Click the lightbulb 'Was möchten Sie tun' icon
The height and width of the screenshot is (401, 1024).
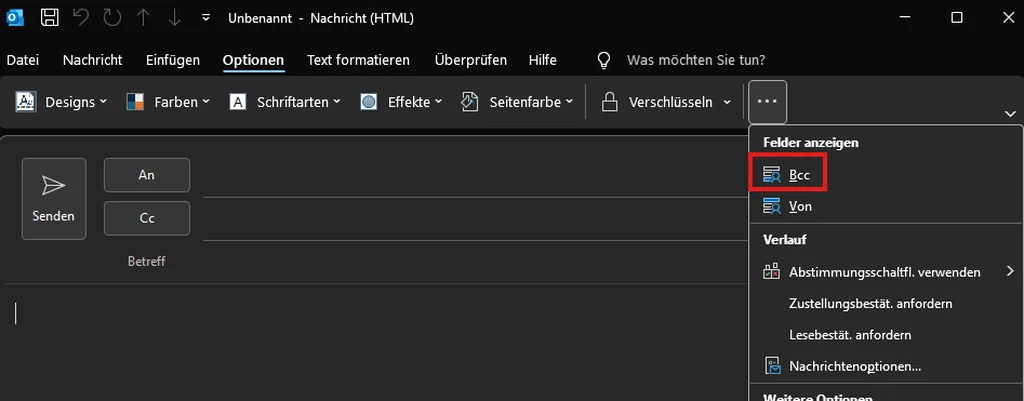604,60
